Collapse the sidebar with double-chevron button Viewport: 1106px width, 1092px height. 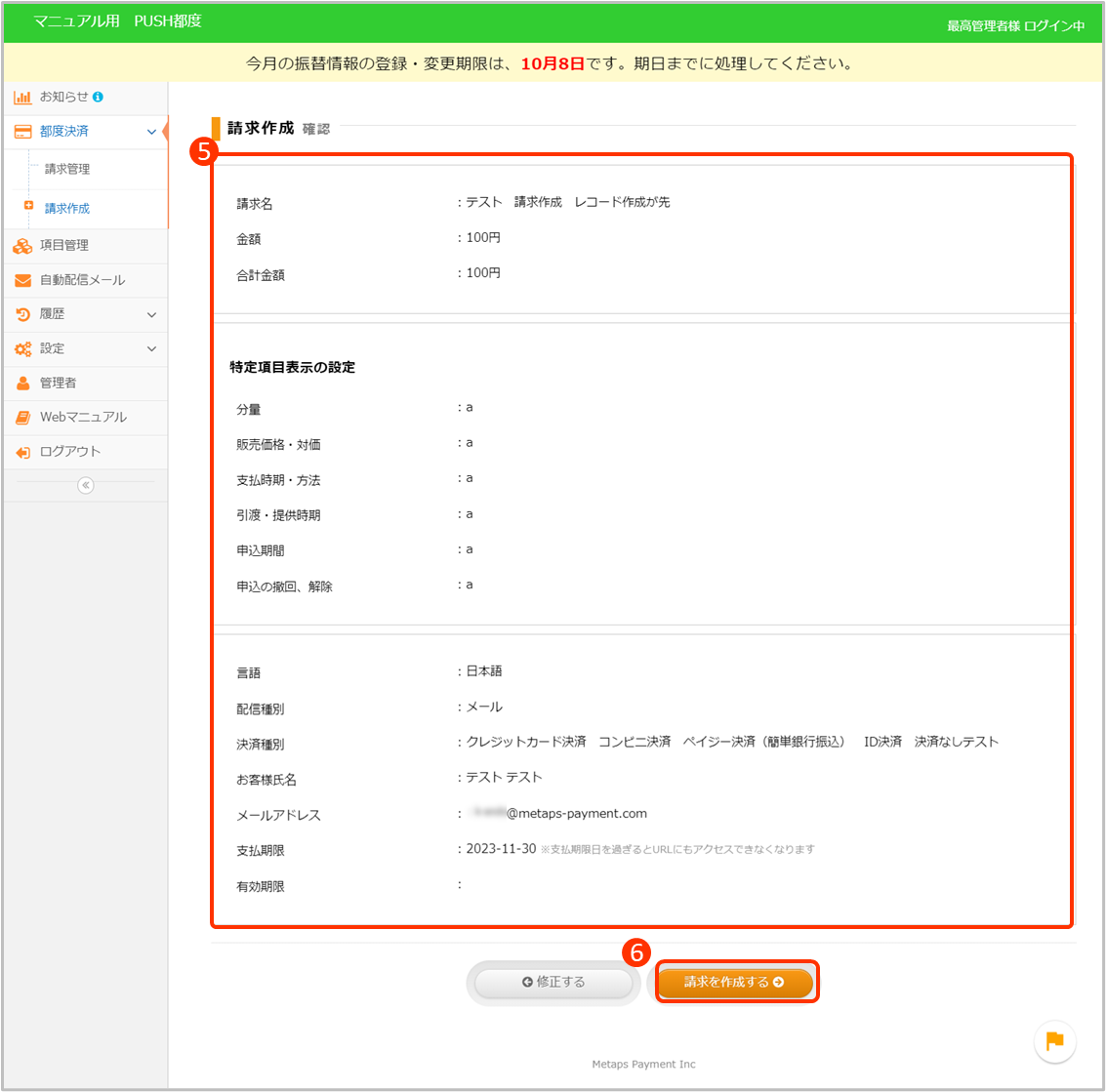coord(86,485)
